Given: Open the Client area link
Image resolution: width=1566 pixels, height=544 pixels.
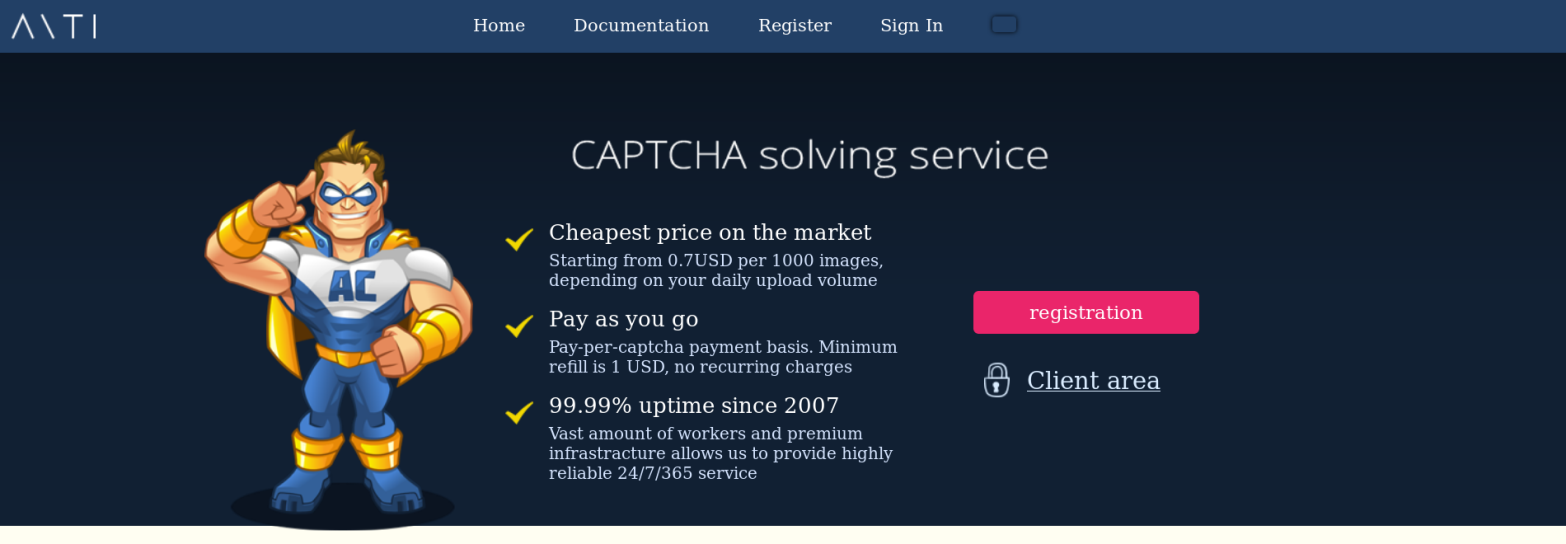Looking at the screenshot, I should pyautogui.click(x=1093, y=381).
